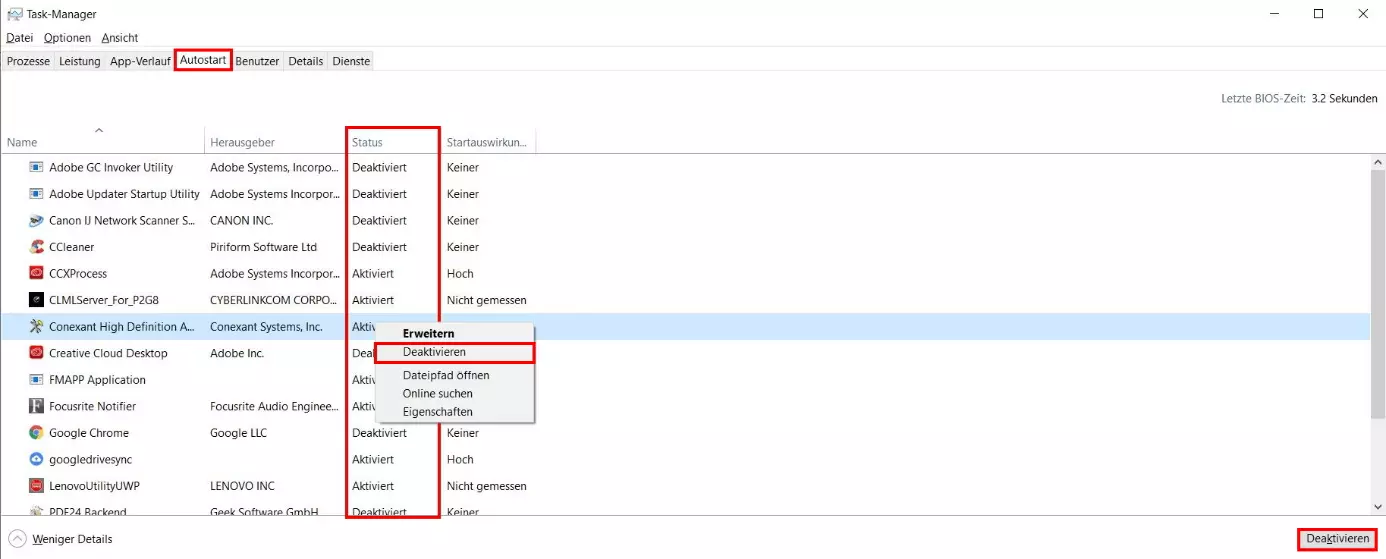Click the googledrivesync icon
Viewport: 1386px width, 559px height.
[x=36, y=459]
